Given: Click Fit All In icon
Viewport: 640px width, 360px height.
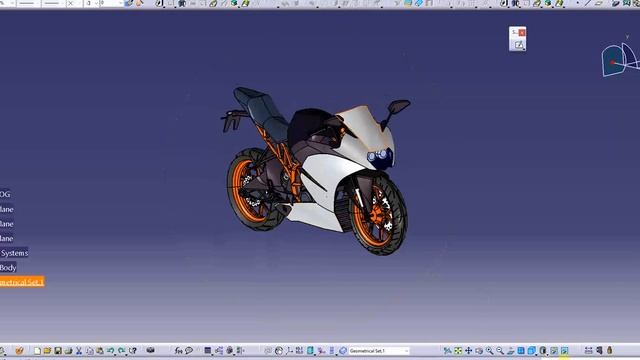Looking at the screenshot, I should [x=458, y=351].
